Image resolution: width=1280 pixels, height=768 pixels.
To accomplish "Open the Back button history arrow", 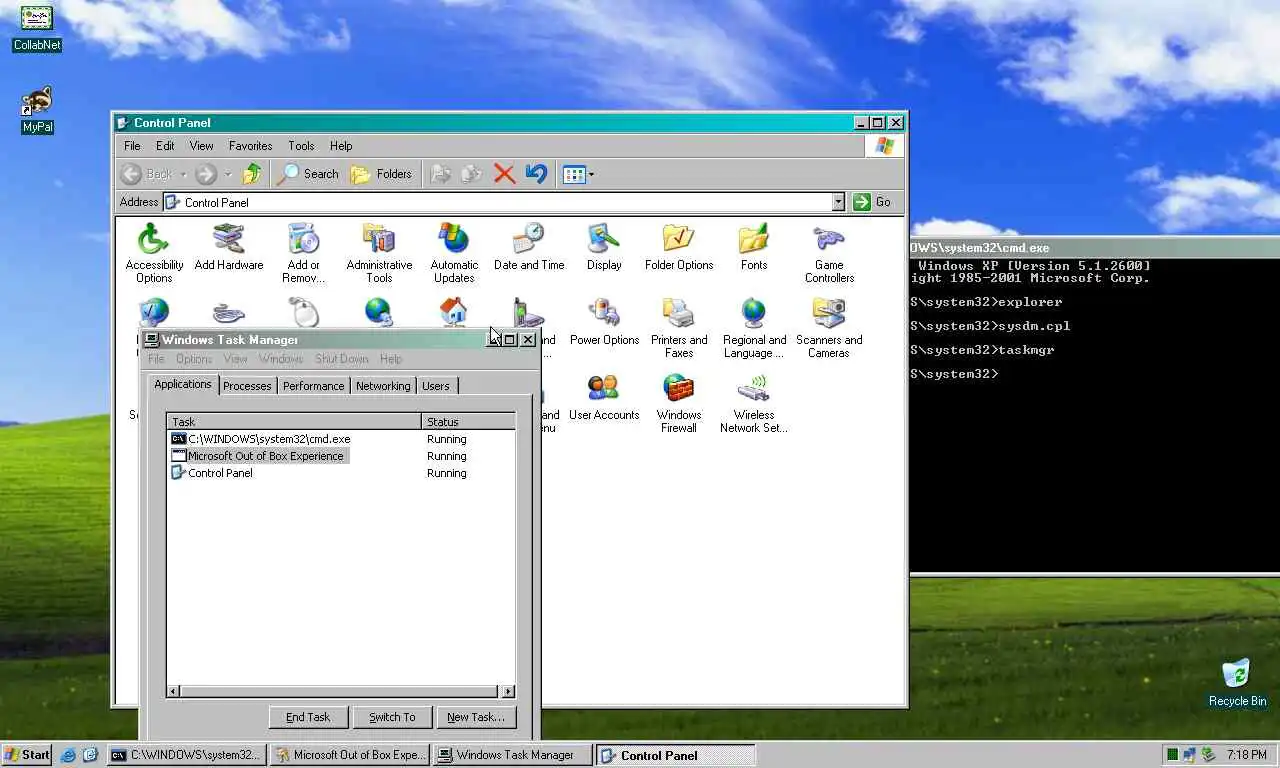I will click(x=184, y=174).
